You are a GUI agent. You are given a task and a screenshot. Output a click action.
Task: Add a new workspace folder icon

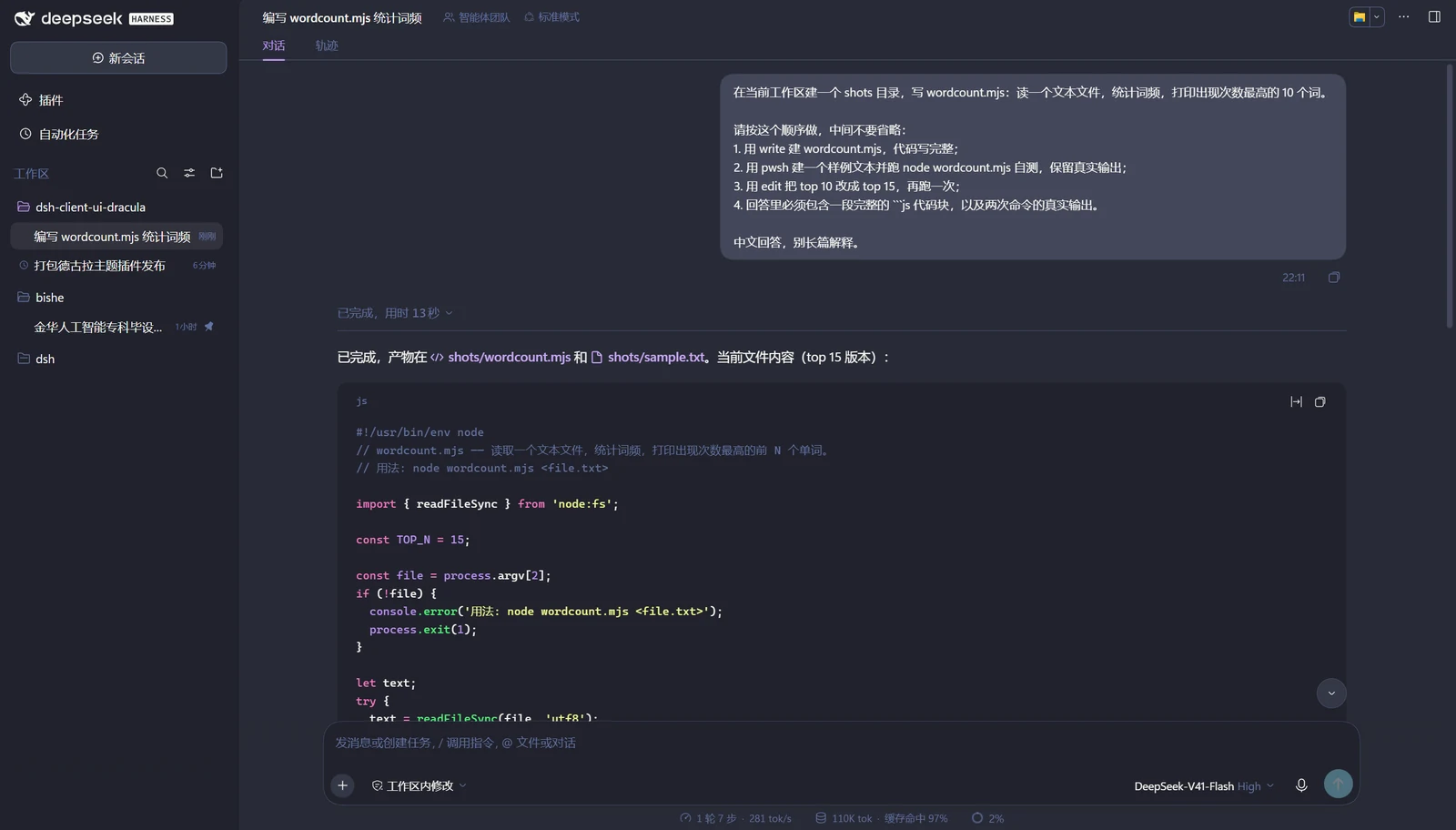217,173
